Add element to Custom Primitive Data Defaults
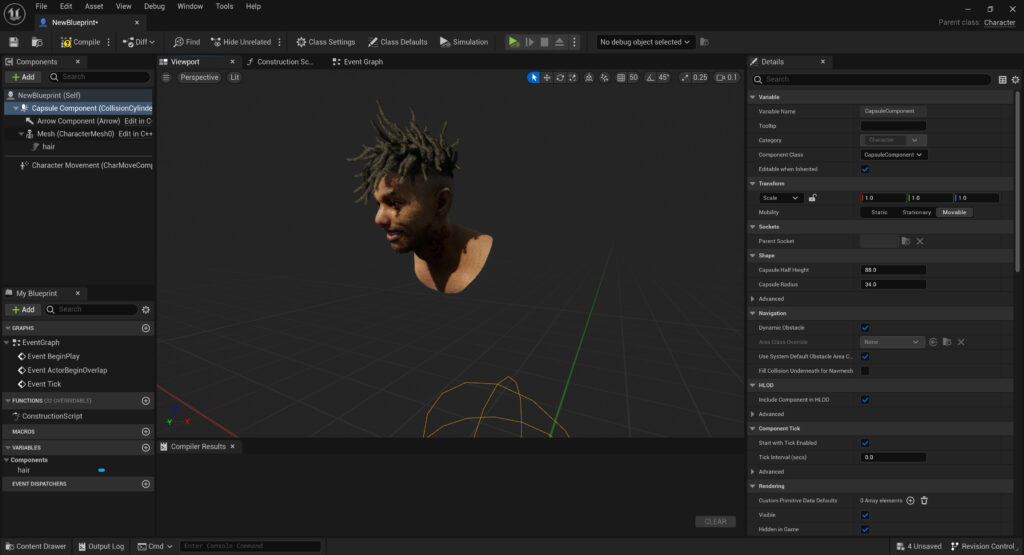This screenshot has width=1024, height=555. [910, 500]
